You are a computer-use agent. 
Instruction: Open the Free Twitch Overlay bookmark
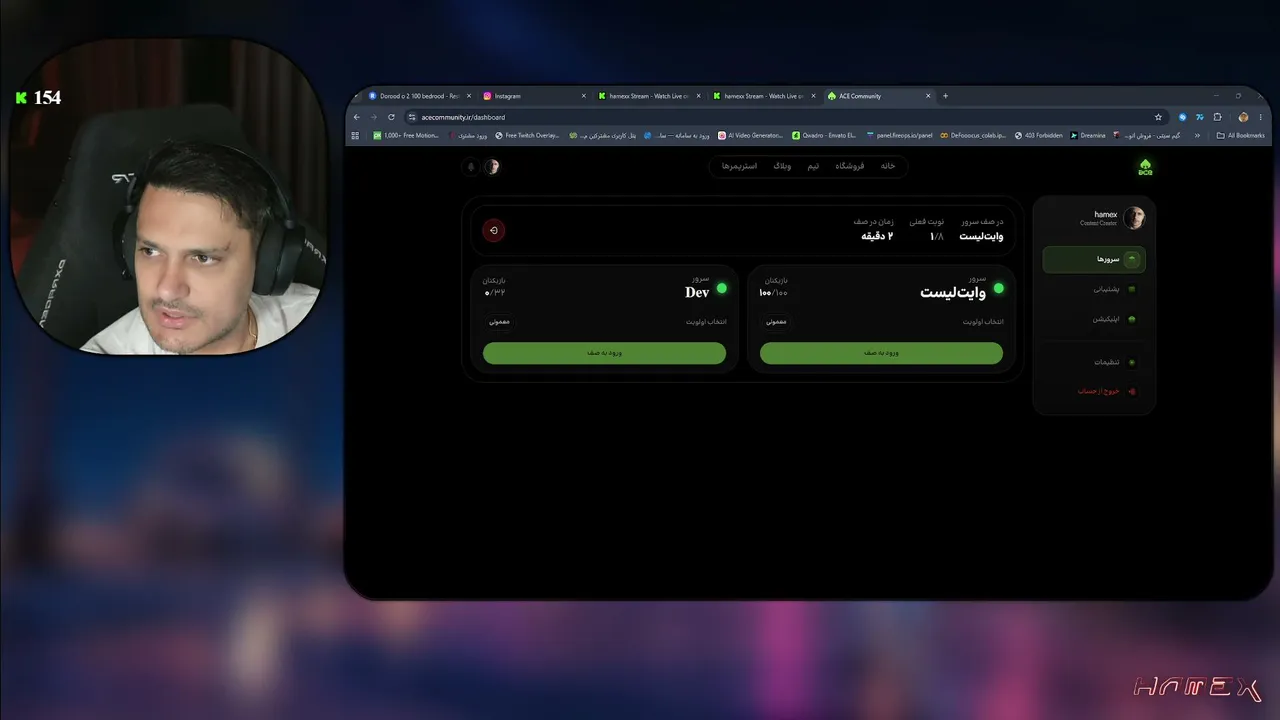528,135
